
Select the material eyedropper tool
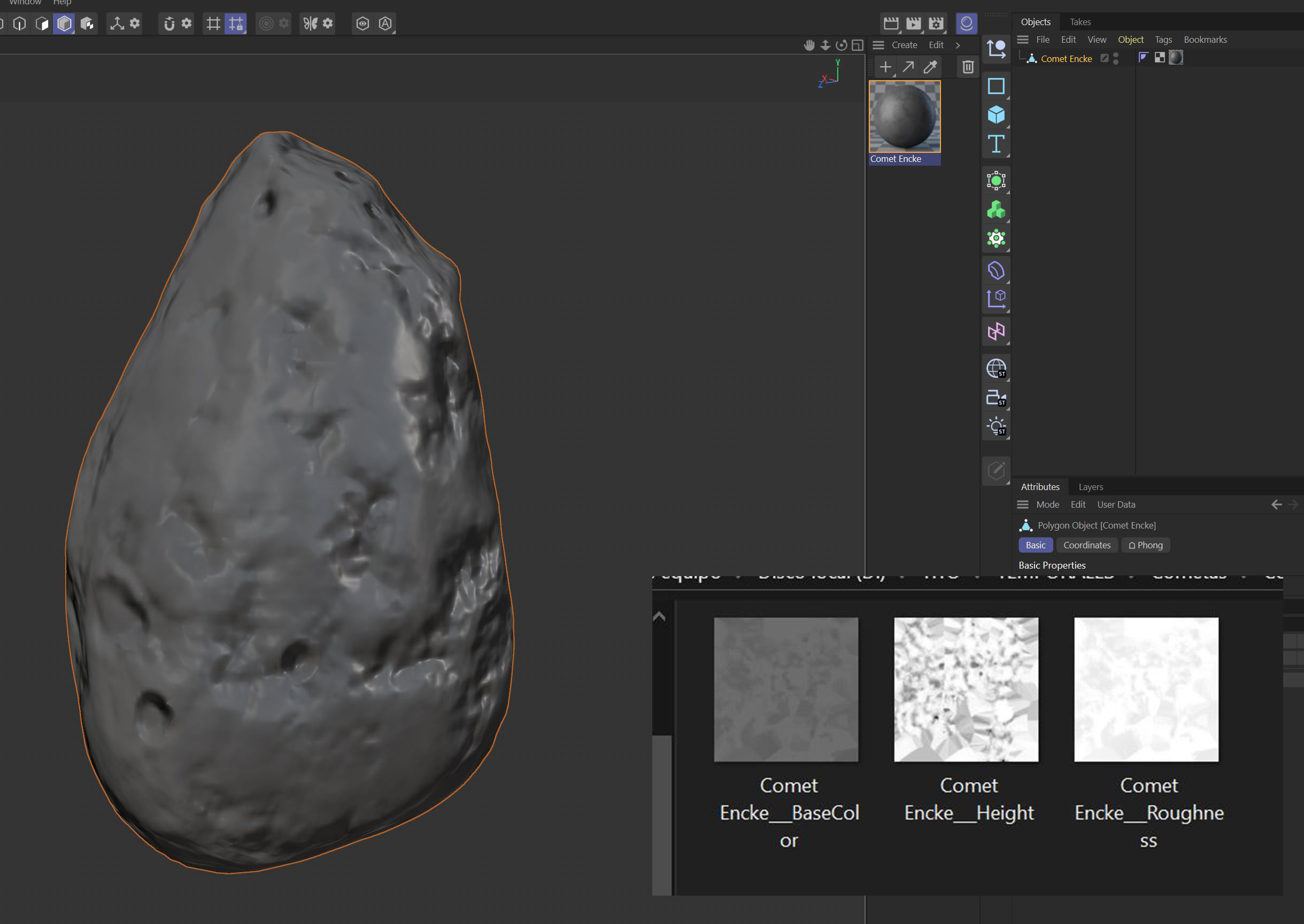(930, 67)
